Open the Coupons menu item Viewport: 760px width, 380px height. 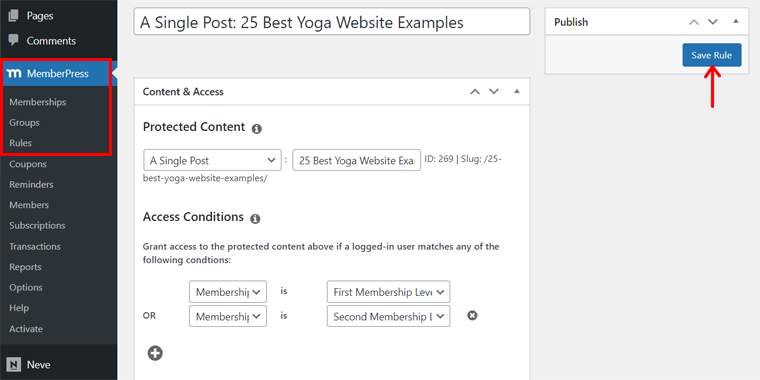(x=28, y=164)
